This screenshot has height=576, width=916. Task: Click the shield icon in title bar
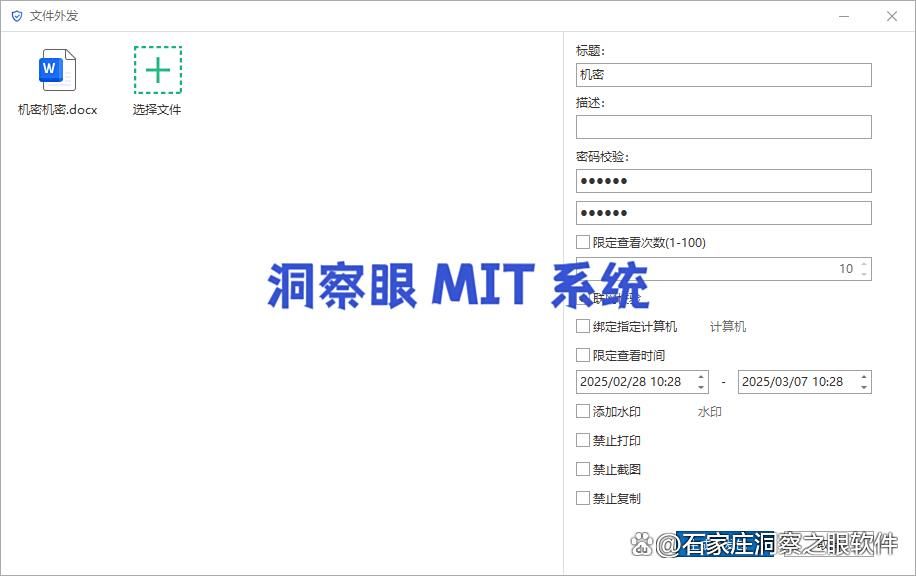[17, 16]
